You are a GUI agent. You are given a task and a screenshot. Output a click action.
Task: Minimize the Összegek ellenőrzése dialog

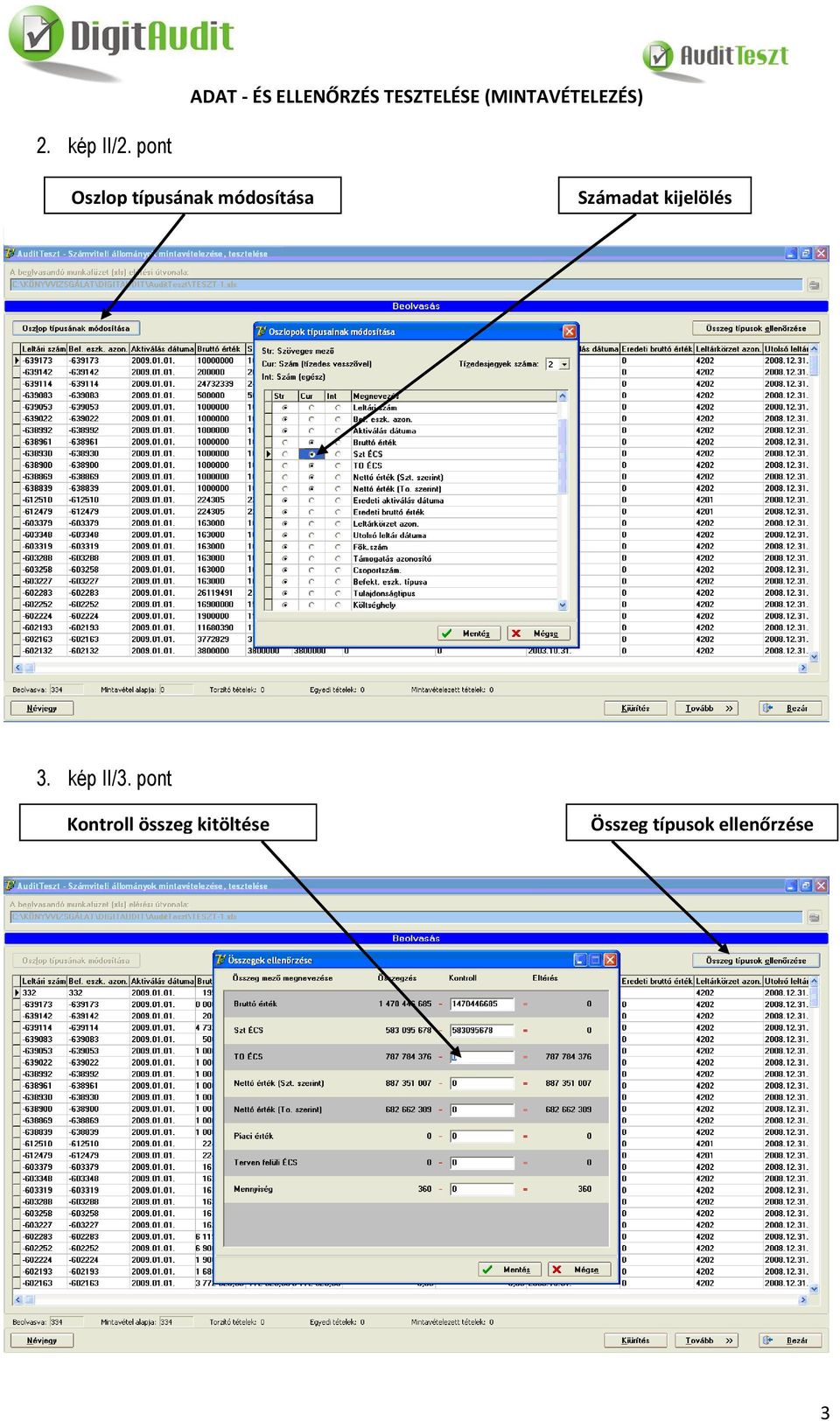580,959
